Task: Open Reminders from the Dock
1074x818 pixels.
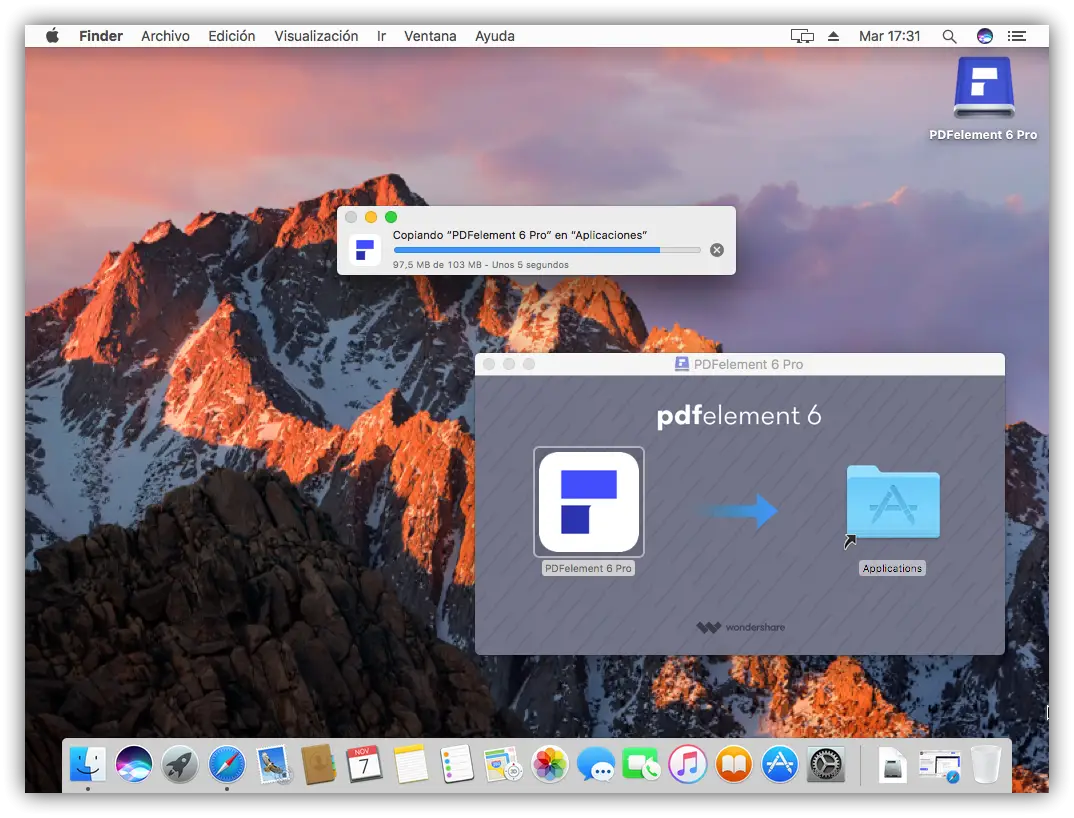Action: (x=457, y=764)
